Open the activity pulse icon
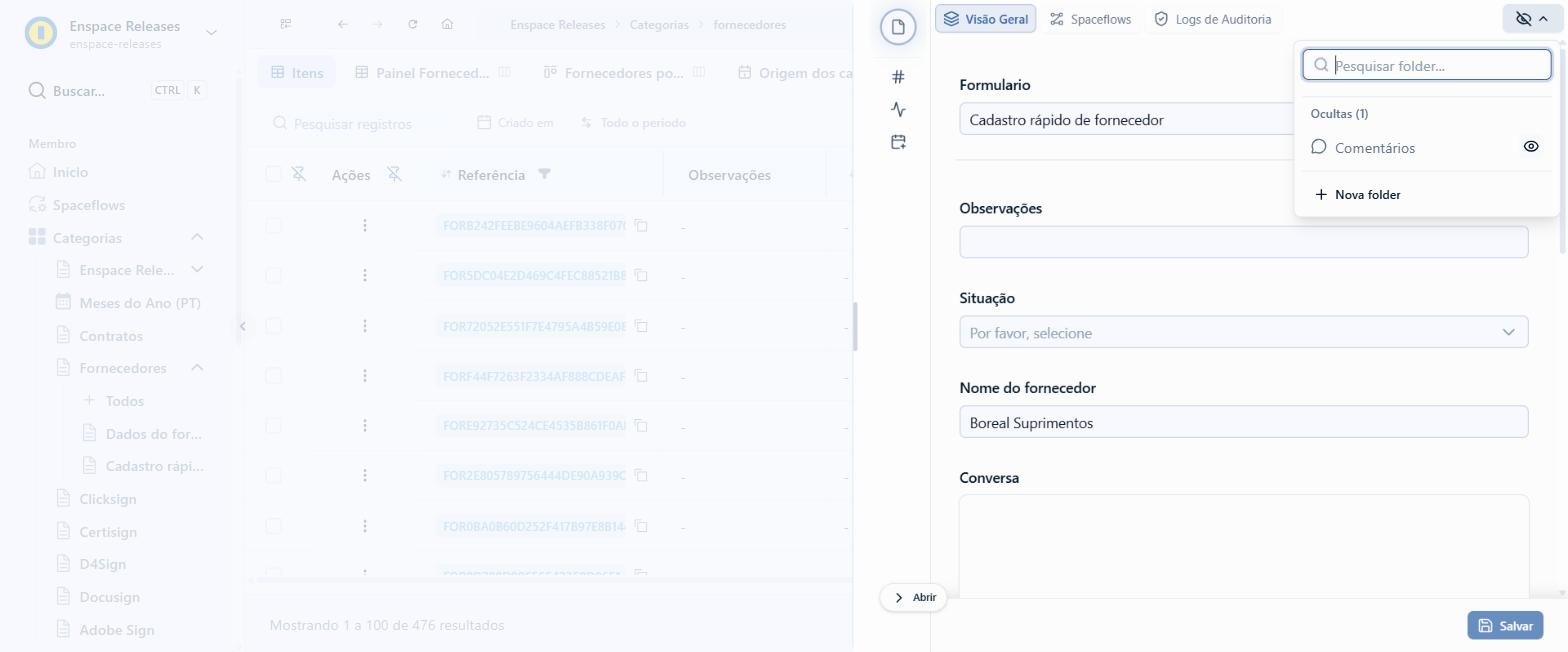1568x652 pixels. [x=898, y=109]
